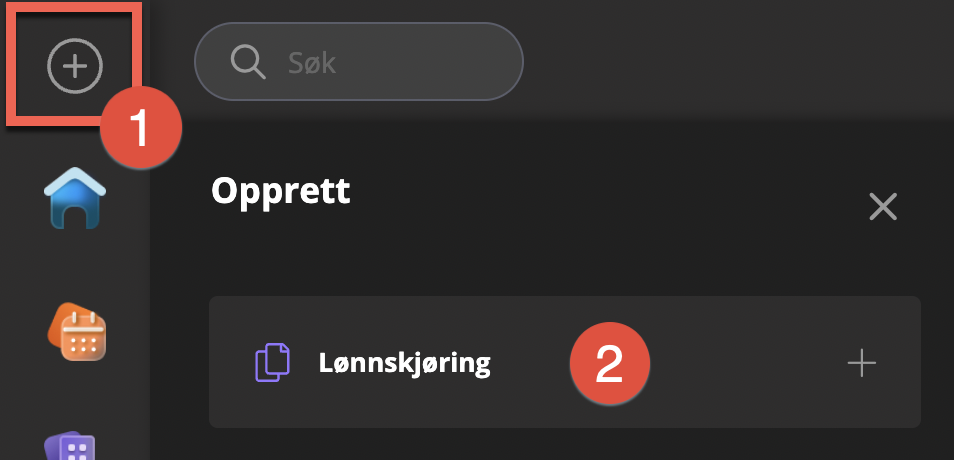
Task: Click the magnifying glass search icon
Action: [247, 63]
